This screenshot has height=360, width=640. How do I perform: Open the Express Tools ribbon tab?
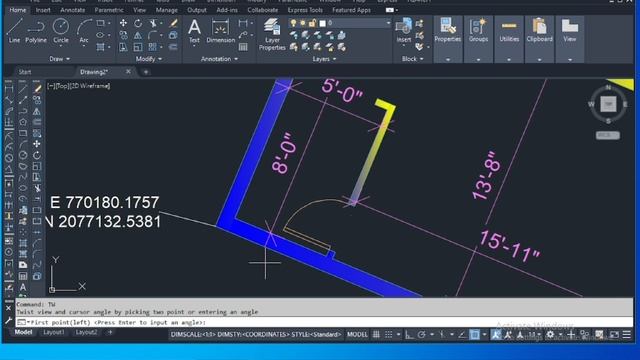click(305, 10)
